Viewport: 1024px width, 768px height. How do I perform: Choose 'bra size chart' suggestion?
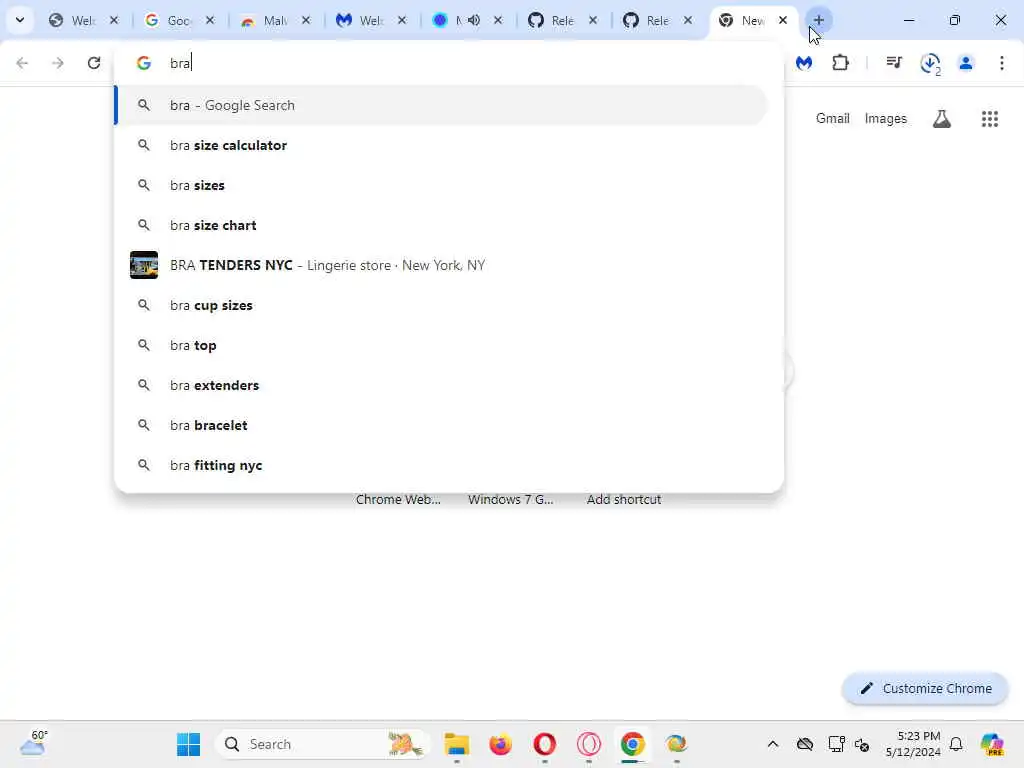click(x=442, y=225)
